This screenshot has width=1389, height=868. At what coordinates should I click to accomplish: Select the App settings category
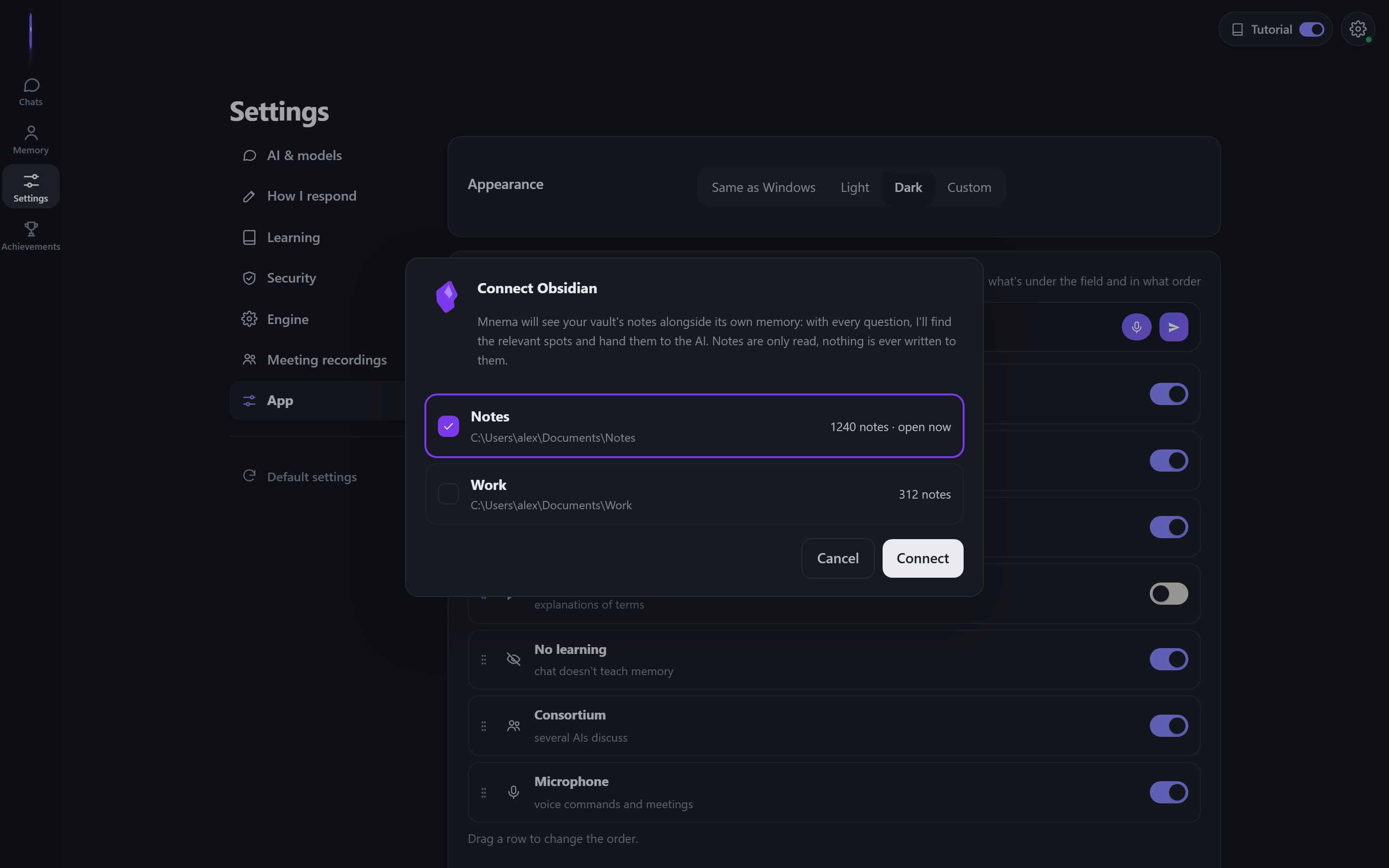(x=317, y=401)
